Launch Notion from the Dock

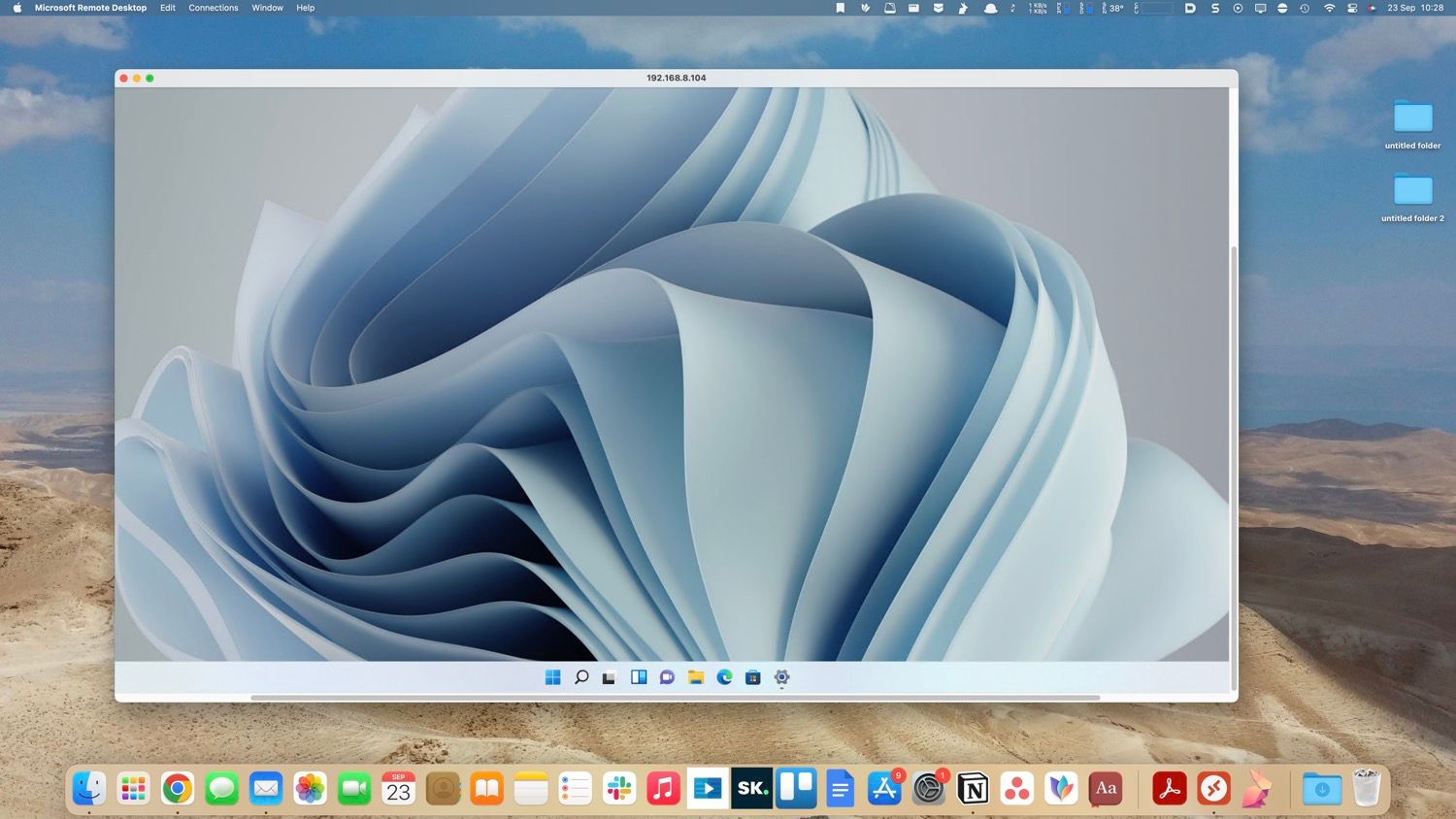(973, 789)
